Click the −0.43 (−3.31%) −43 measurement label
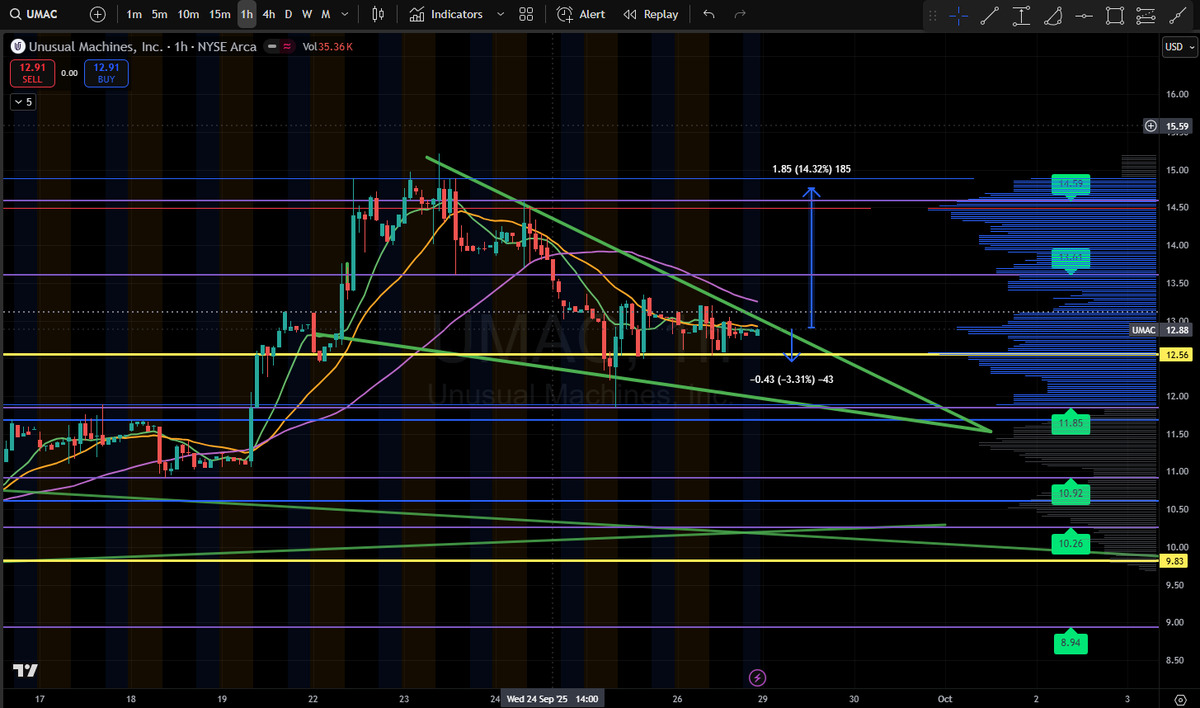The width and height of the screenshot is (1200, 708). (792, 379)
